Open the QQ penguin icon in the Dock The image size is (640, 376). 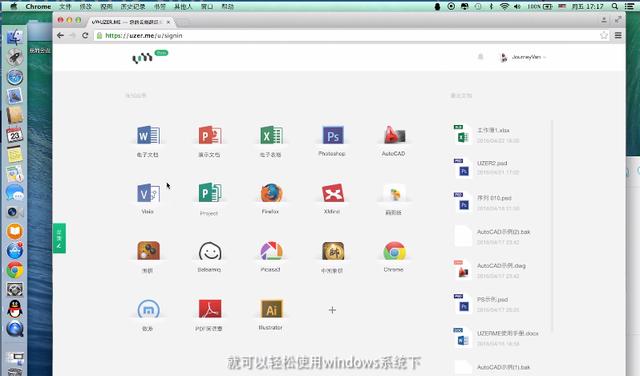pos(15,309)
